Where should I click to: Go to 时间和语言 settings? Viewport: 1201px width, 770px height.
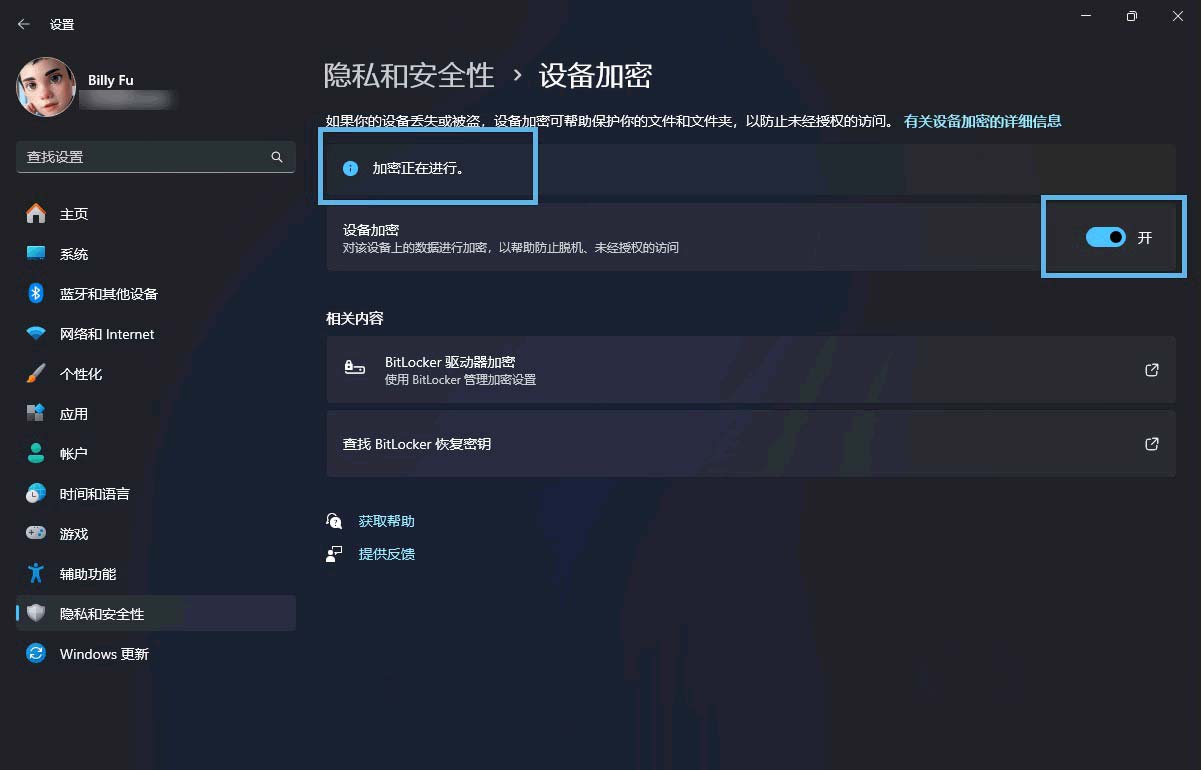click(x=94, y=494)
